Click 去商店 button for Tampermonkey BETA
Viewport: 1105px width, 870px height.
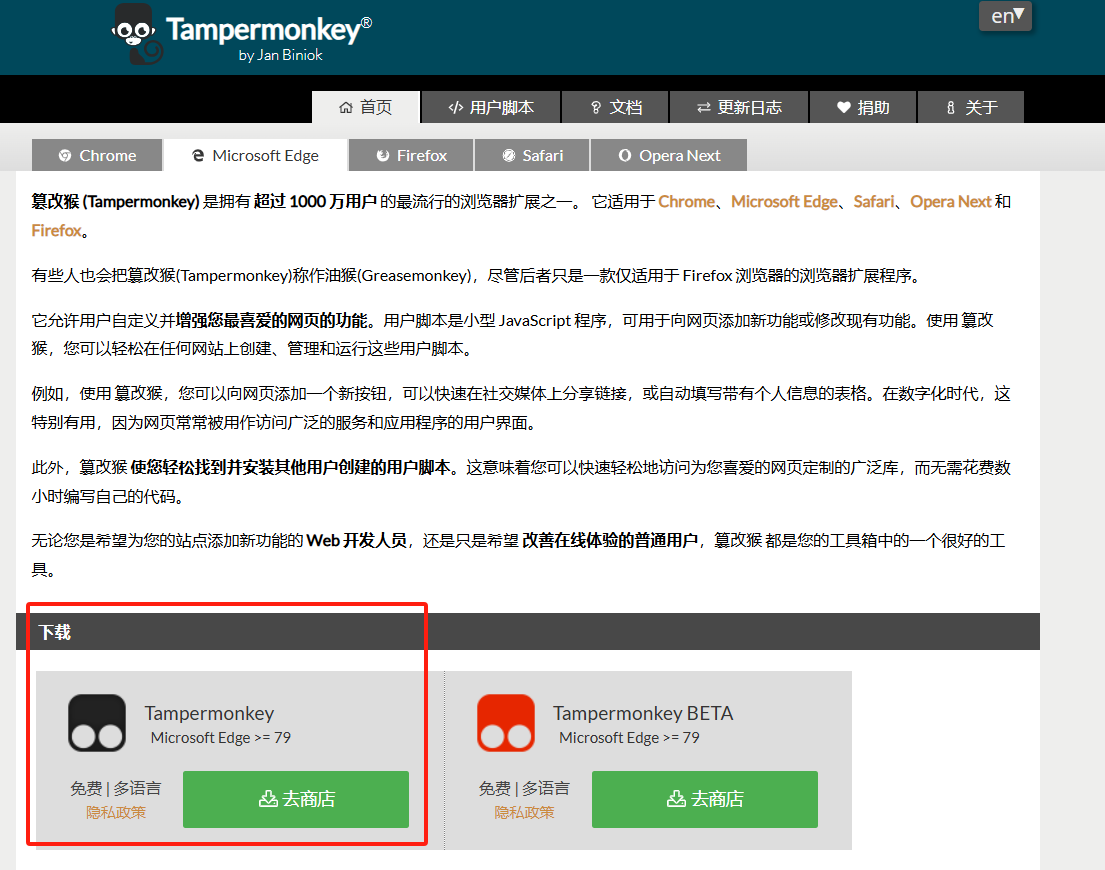(705, 799)
